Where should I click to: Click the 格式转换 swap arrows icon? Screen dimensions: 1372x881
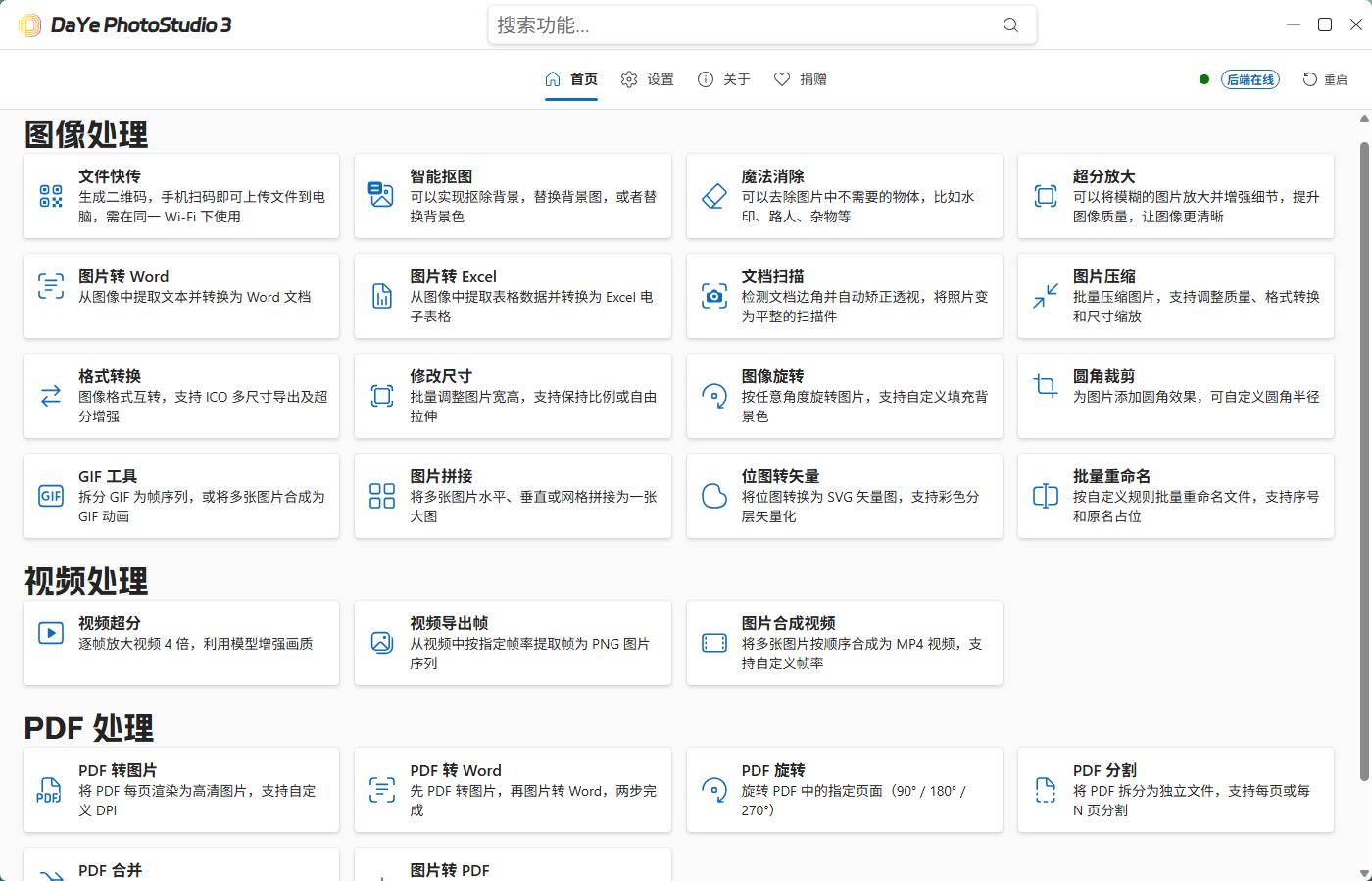pyautogui.click(x=51, y=396)
